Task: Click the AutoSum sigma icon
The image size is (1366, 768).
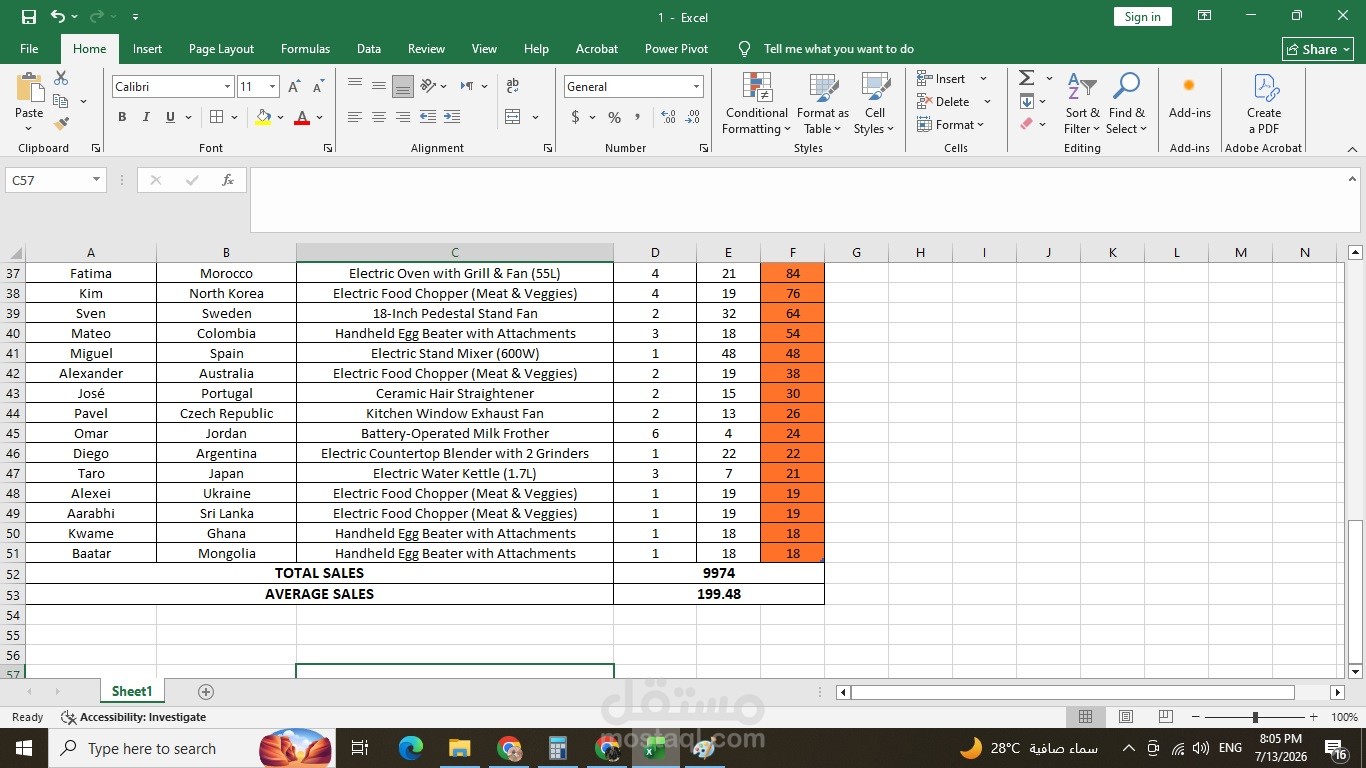Action: pyautogui.click(x=1026, y=78)
